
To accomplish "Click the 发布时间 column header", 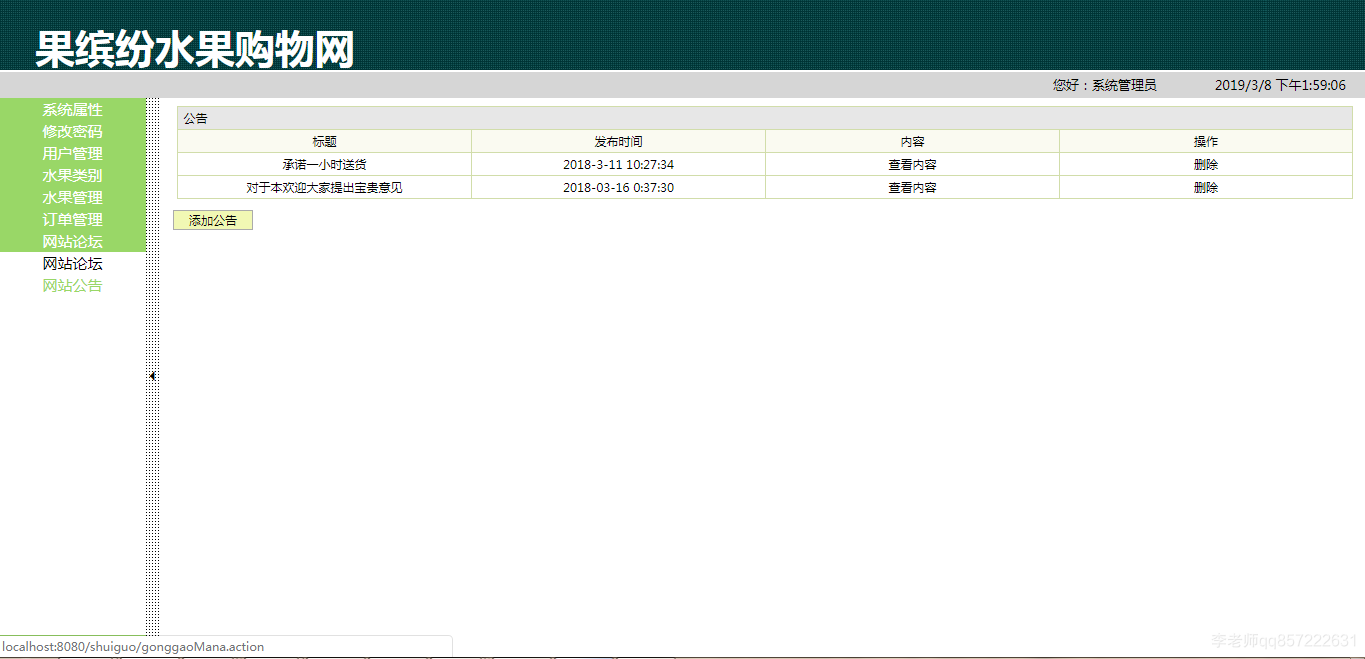I will click(x=617, y=141).
